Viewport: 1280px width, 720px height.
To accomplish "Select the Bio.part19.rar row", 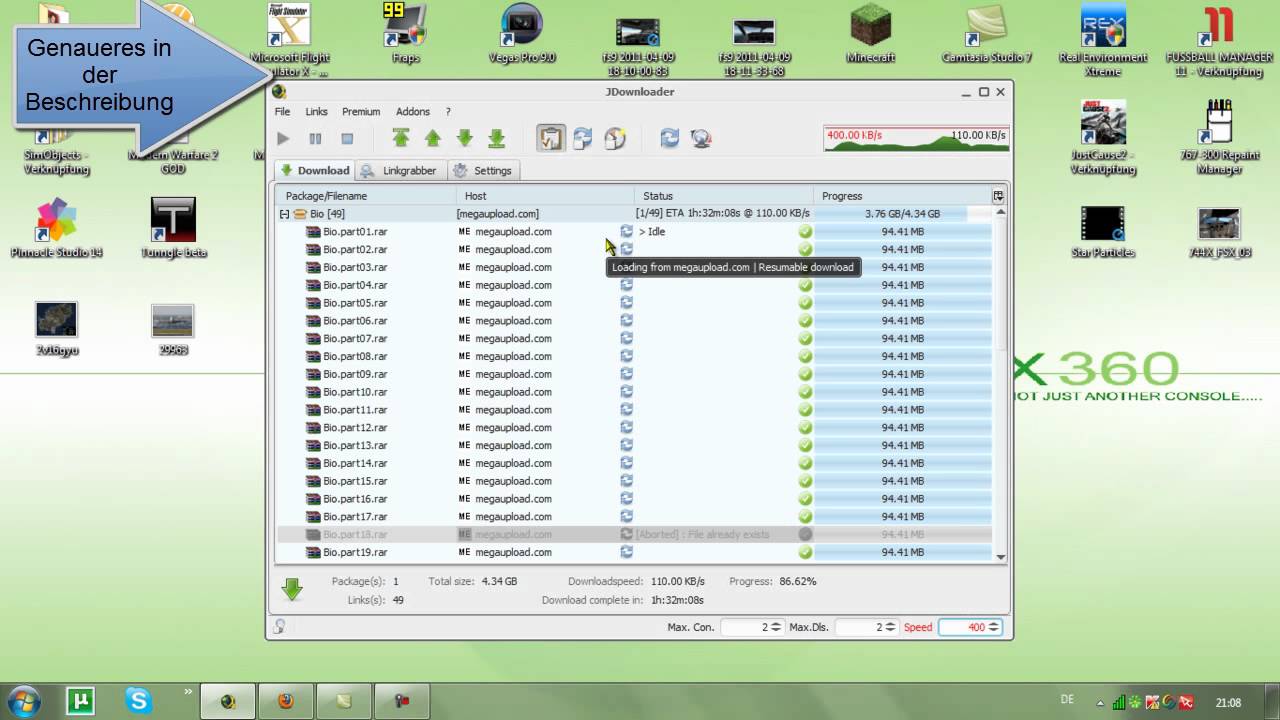I will [634, 552].
